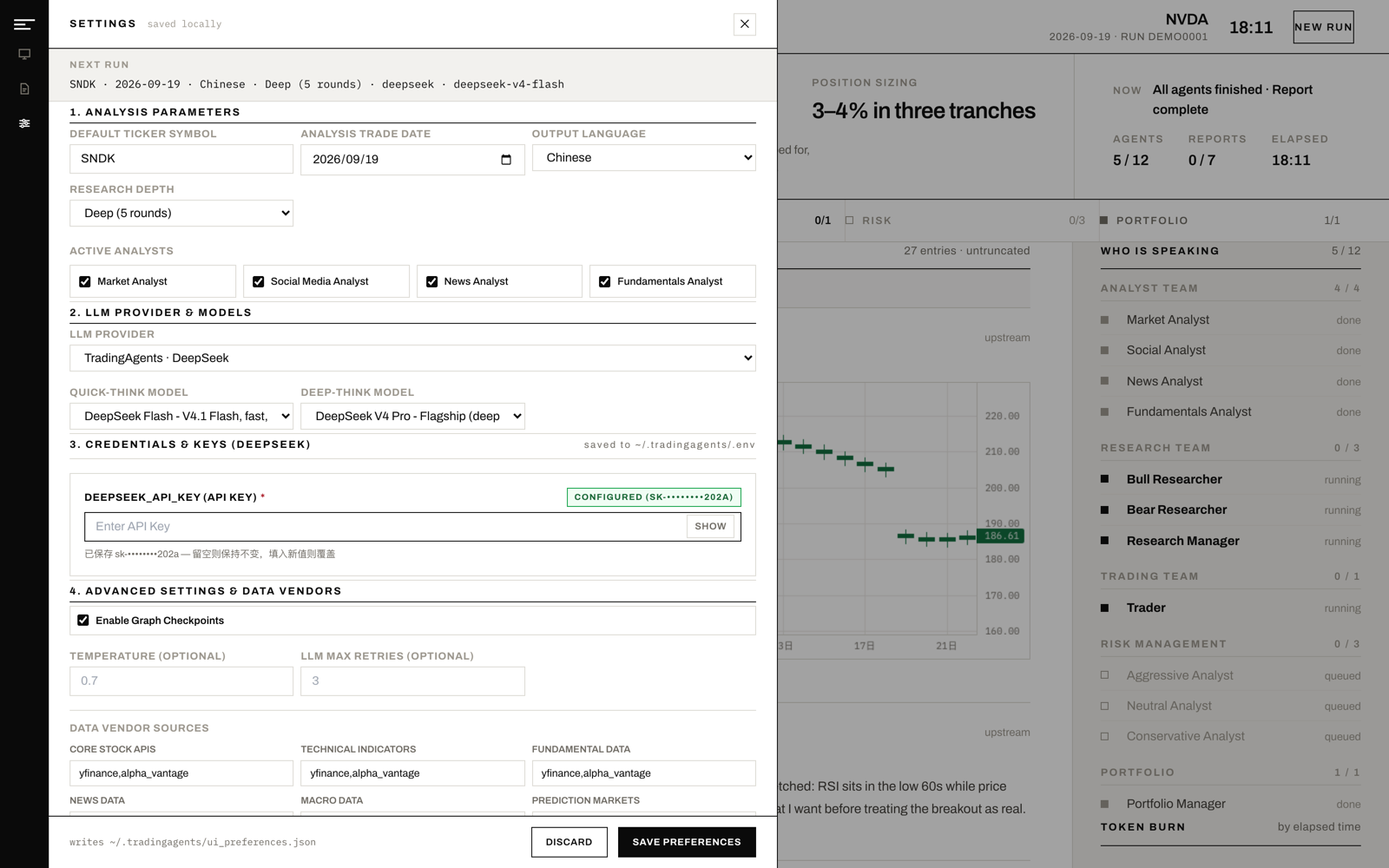Open the Research Depth dropdown
The image size is (1389, 868).
pyautogui.click(x=181, y=214)
